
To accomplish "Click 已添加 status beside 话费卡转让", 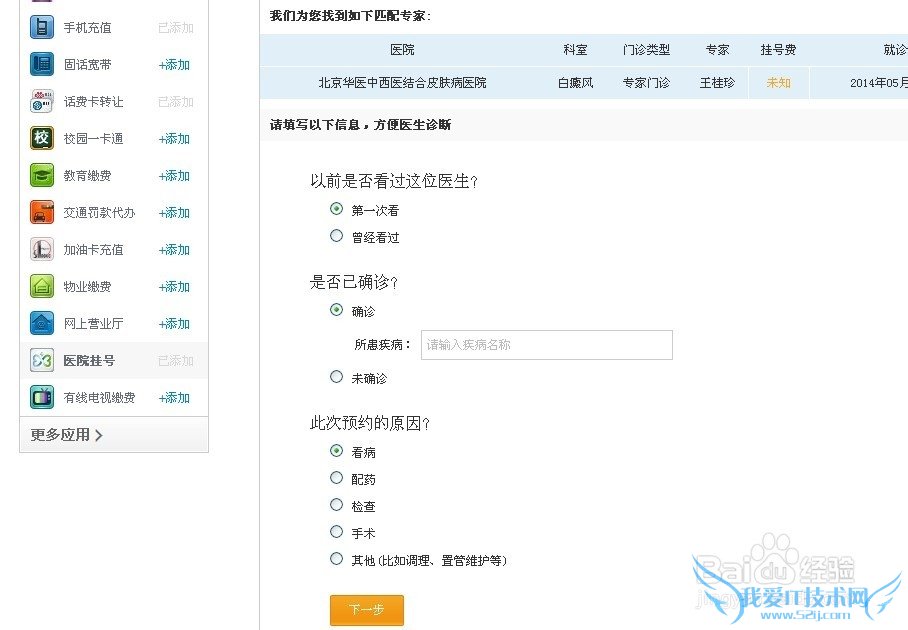I will 176,102.
